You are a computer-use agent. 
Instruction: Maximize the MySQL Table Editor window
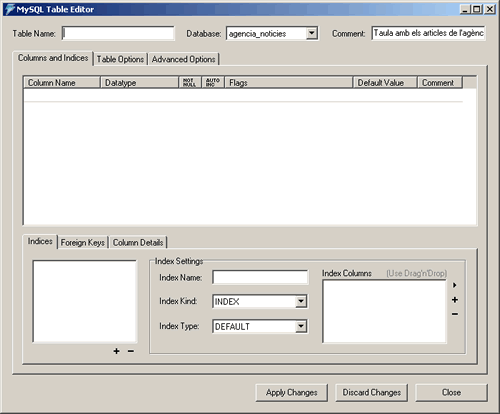point(477,9)
